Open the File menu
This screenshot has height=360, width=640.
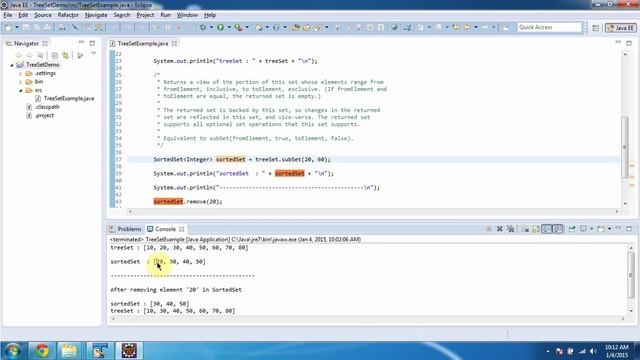8,15
